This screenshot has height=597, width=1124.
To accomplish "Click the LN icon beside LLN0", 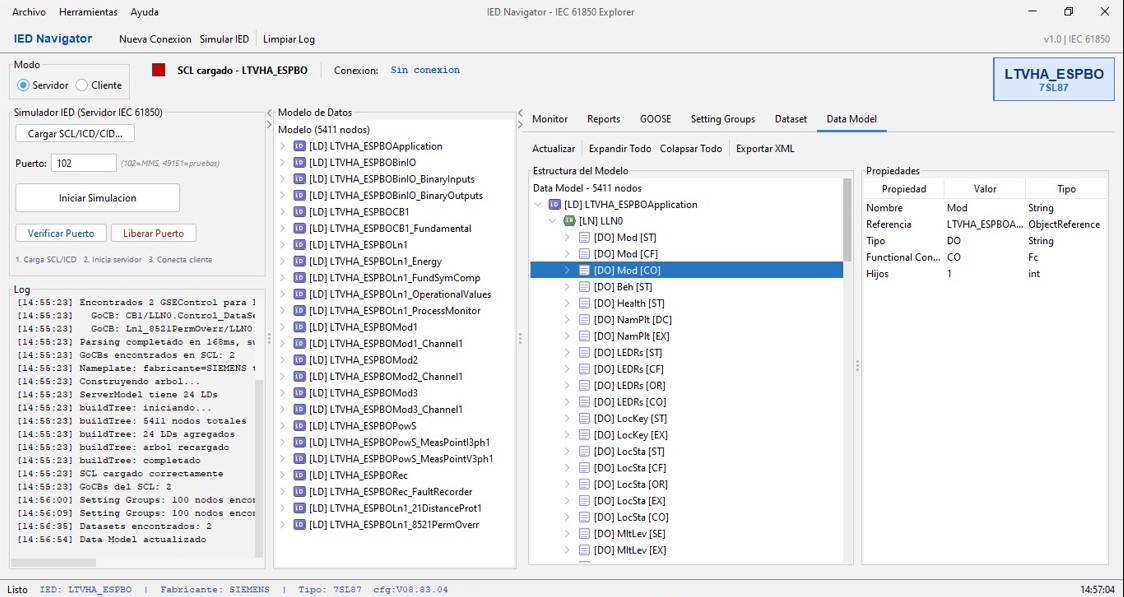I will [570, 221].
